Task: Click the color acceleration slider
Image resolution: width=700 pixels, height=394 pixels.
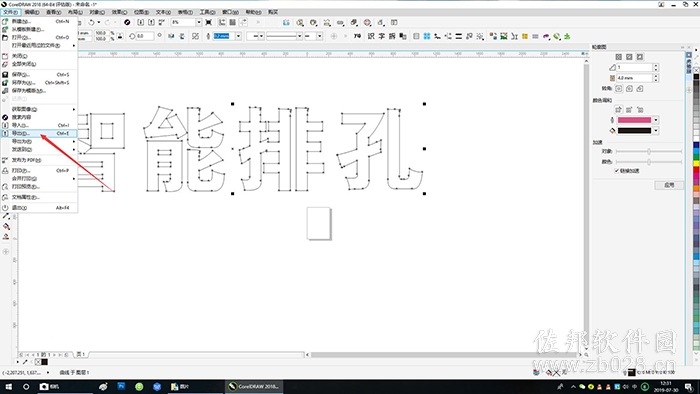Action: 649,162
